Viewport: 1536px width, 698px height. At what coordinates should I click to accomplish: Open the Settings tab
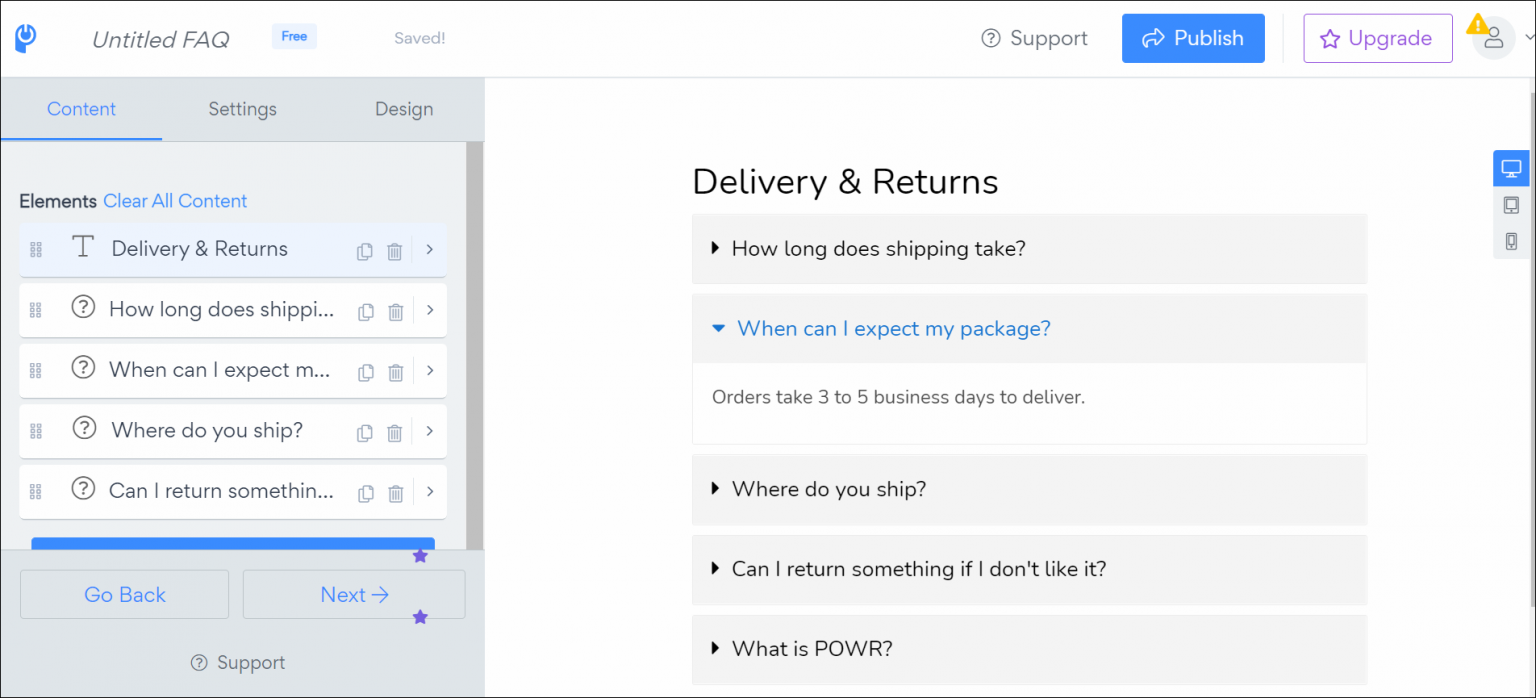tap(242, 109)
